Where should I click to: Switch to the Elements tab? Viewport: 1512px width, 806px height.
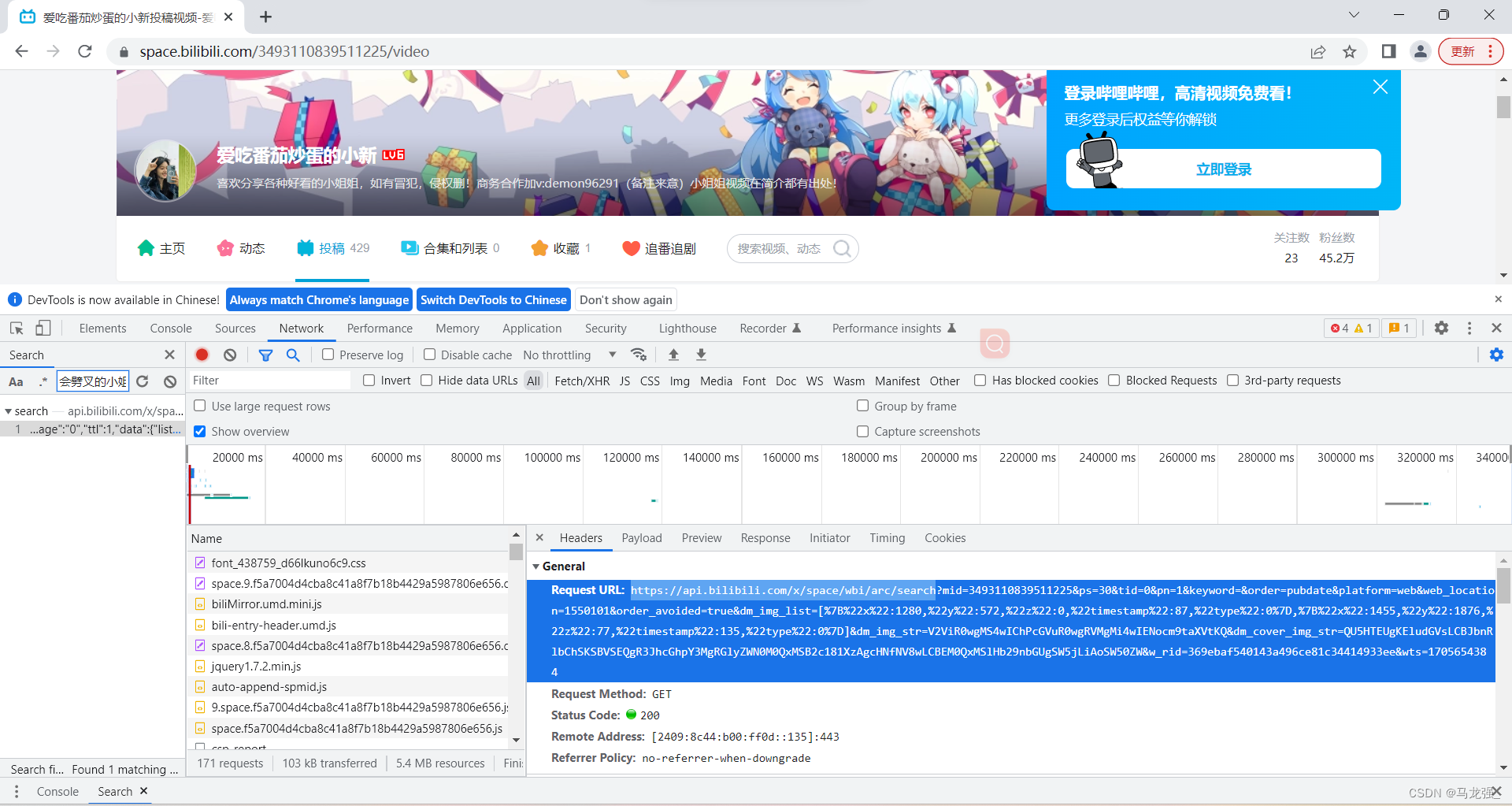(x=102, y=329)
